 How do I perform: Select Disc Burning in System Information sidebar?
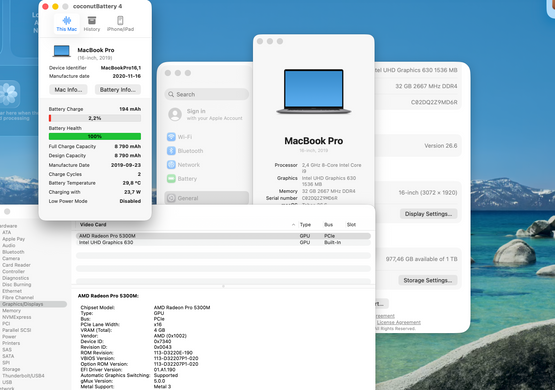[x=17, y=285]
